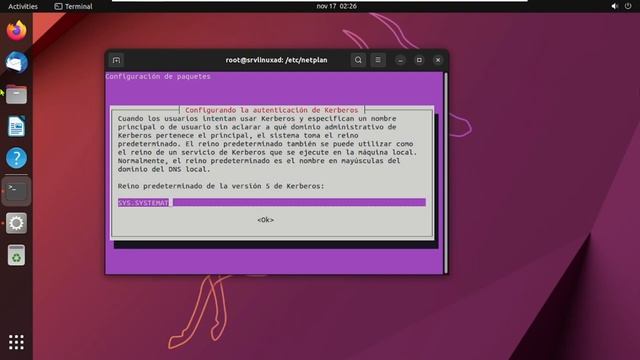Open the terminal hamburger menu

(x=378, y=60)
